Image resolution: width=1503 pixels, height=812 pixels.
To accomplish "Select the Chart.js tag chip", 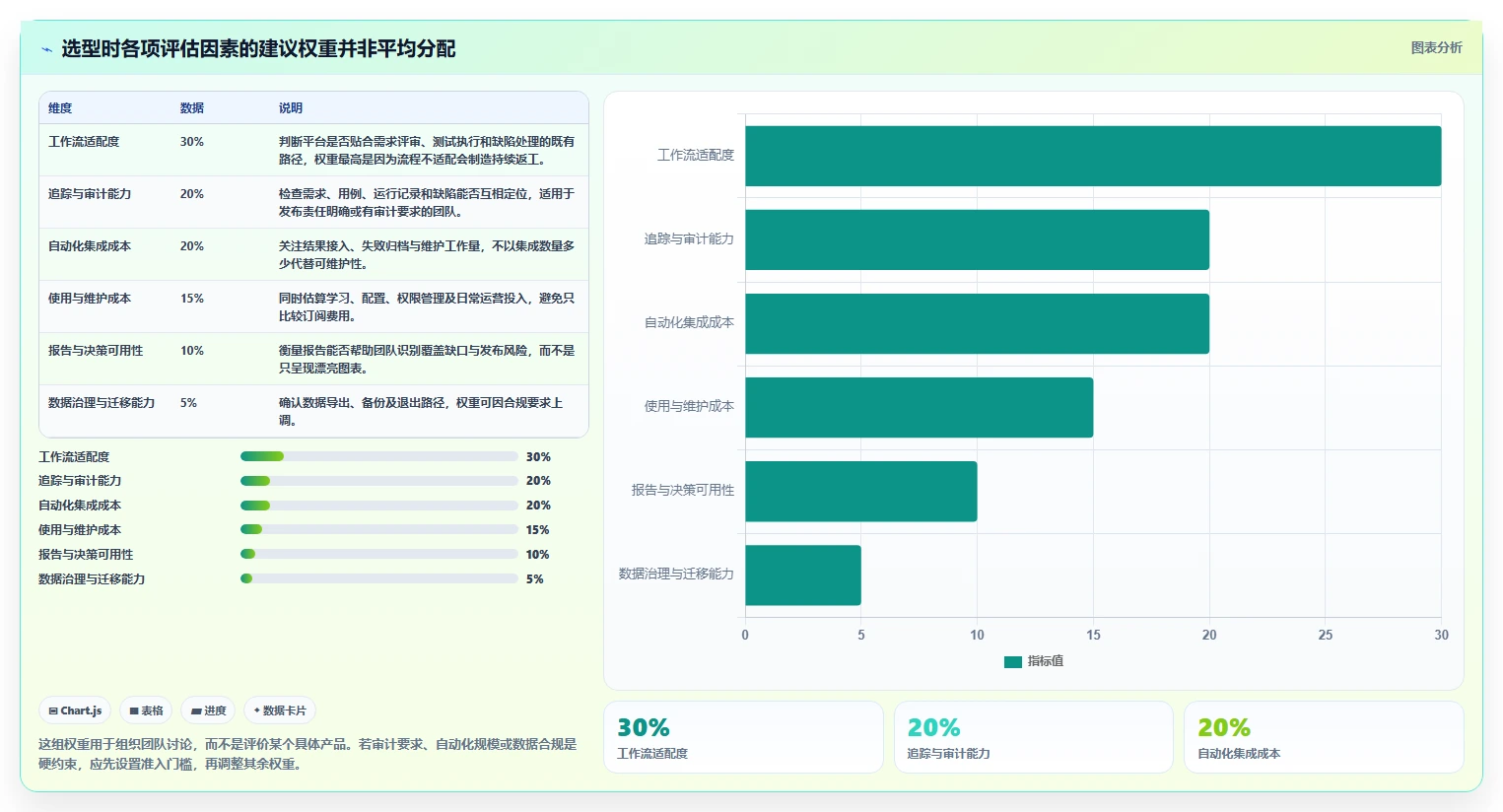I will point(75,710).
